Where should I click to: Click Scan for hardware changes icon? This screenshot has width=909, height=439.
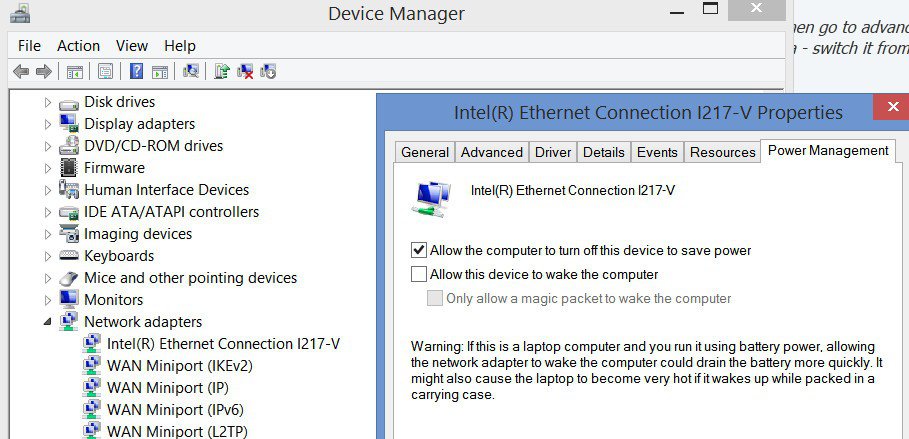[191, 71]
